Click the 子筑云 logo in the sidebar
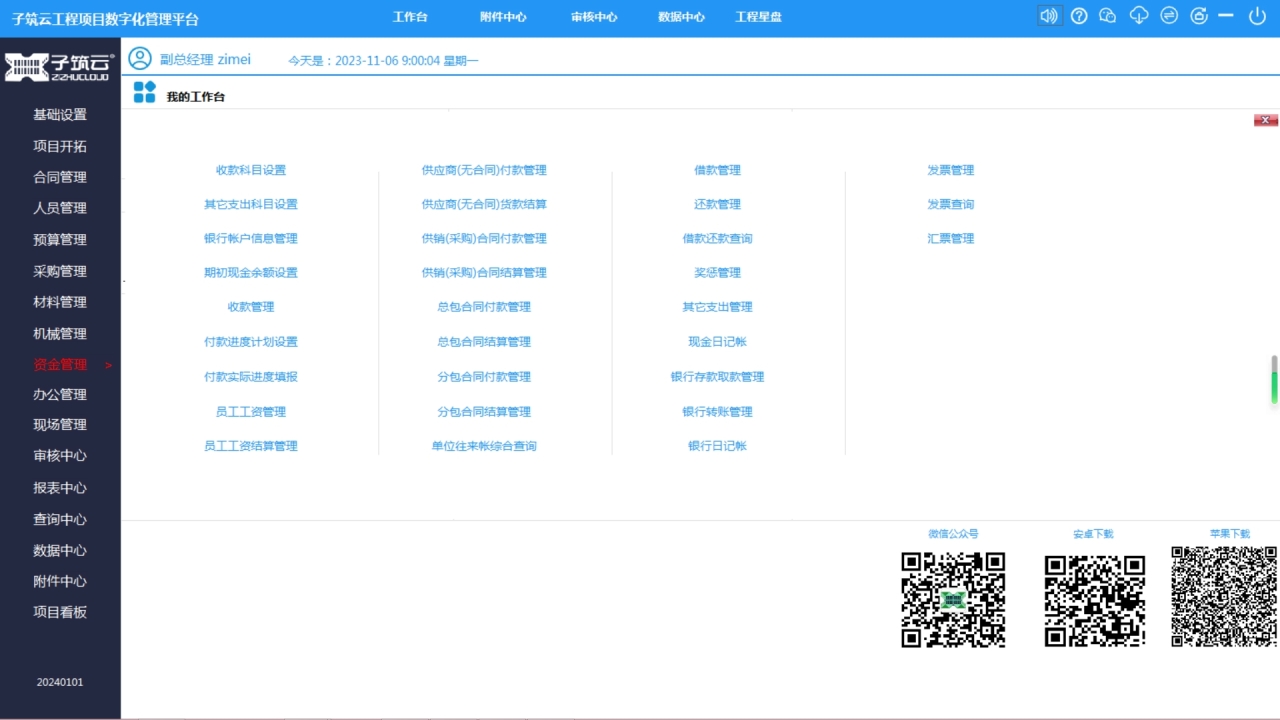This screenshot has height=720, width=1280. [55, 66]
